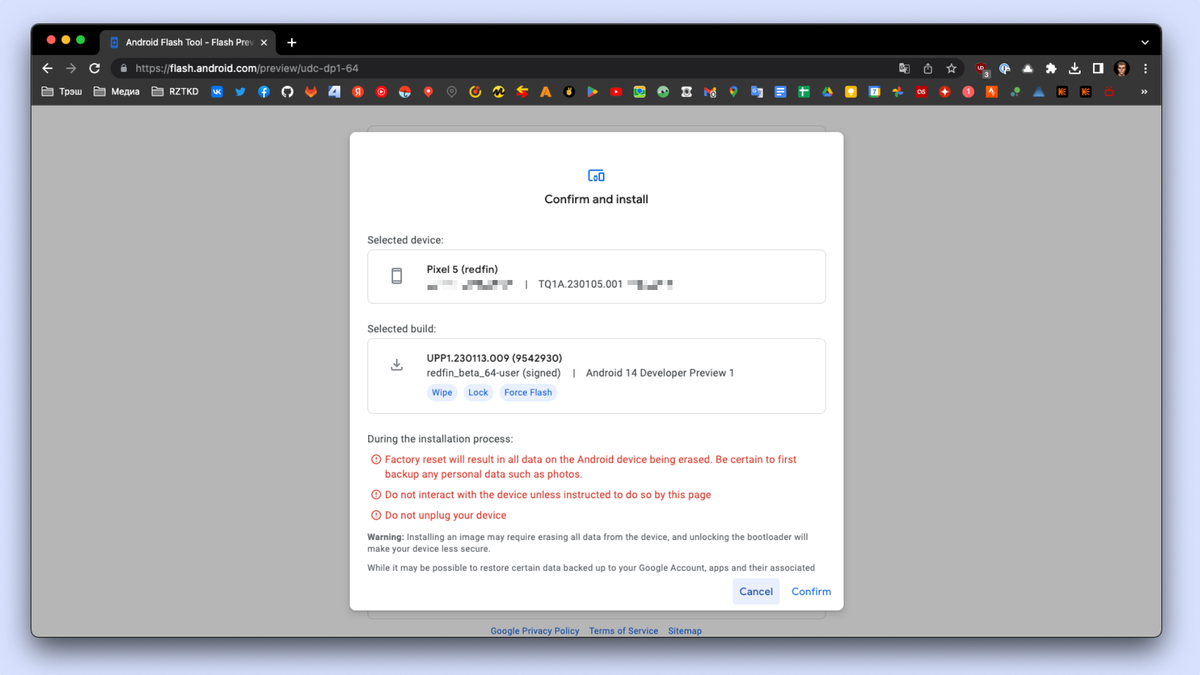Open the Google Photos bookmark

(x=897, y=91)
